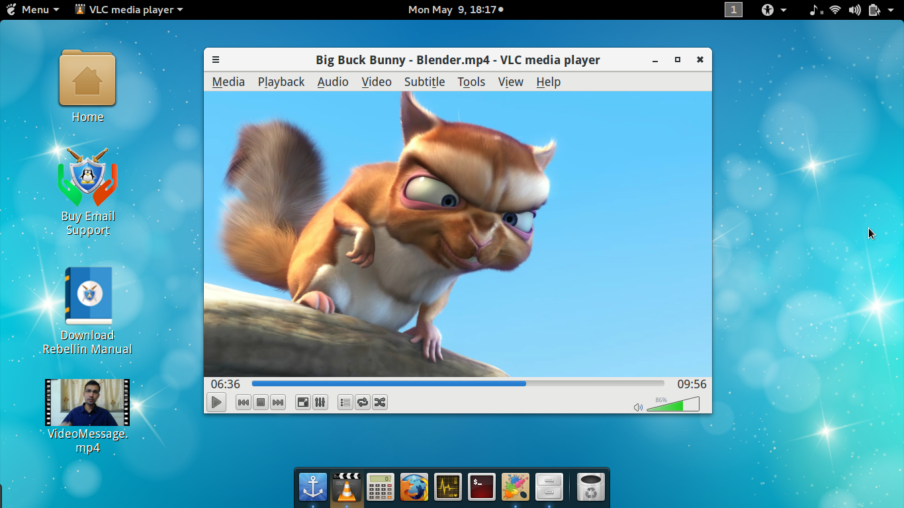The image size is (904, 508).
Task: Skip to previous media in VLC
Action: click(243, 402)
